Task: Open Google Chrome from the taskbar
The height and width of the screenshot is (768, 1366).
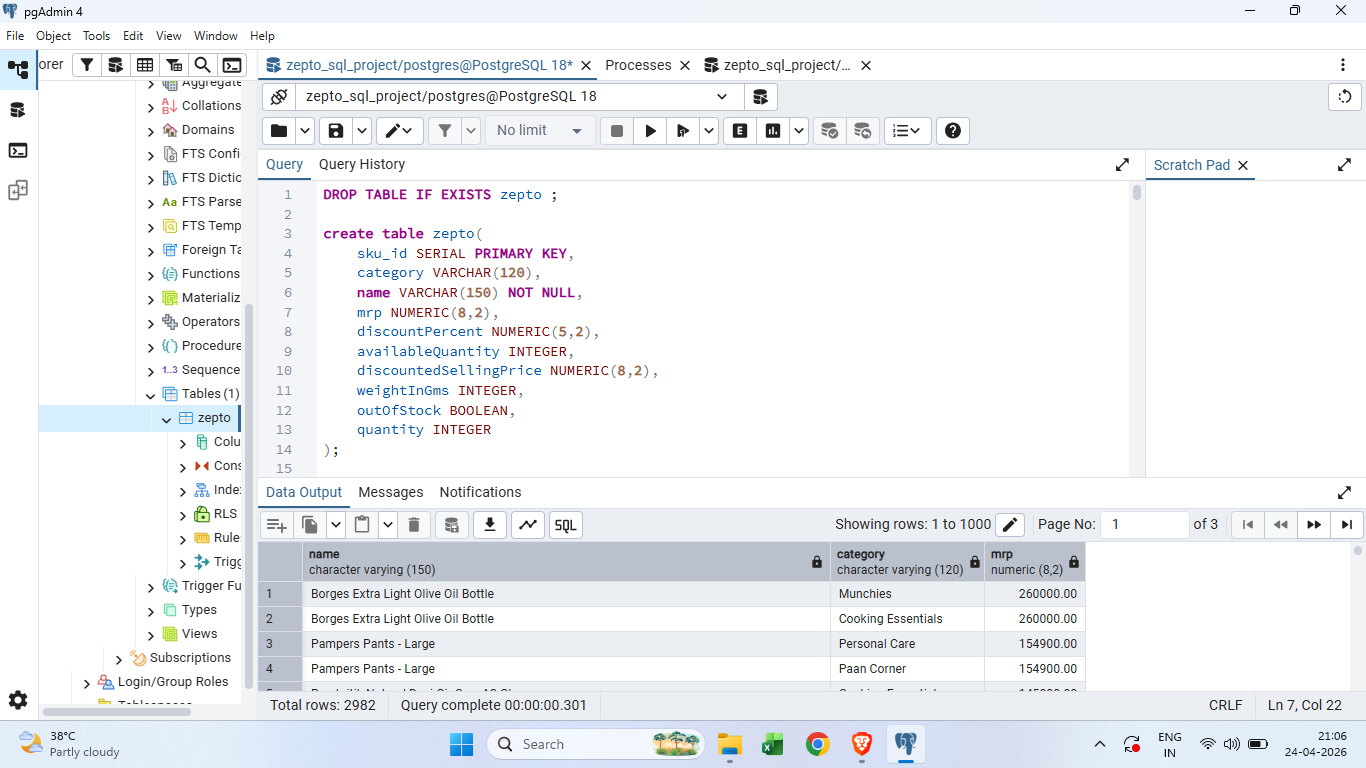Action: click(818, 744)
